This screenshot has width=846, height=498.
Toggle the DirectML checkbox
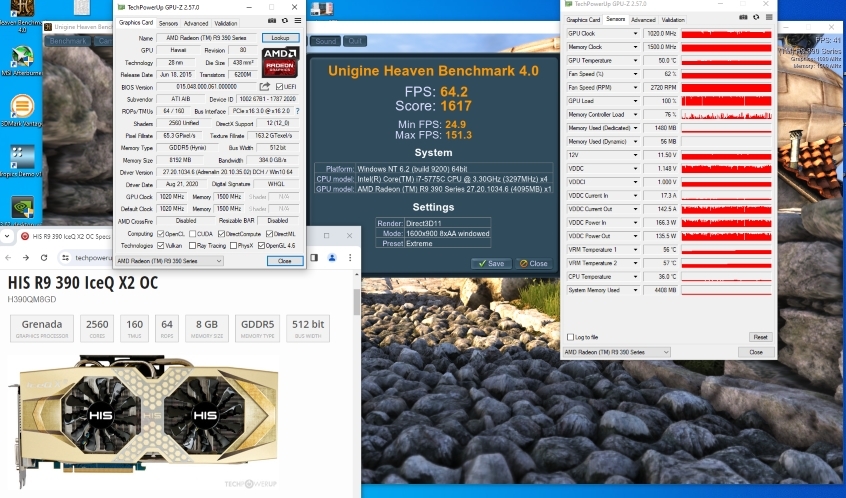[269, 234]
